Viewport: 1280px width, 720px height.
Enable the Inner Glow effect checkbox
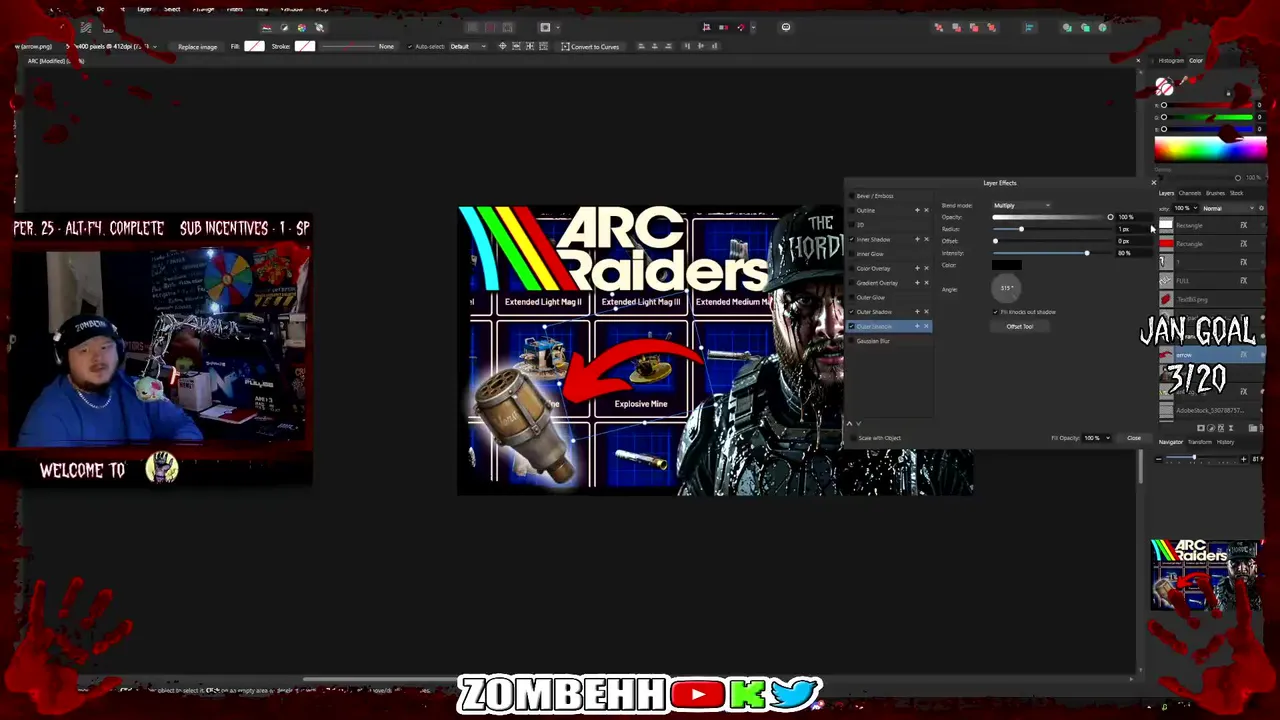point(851,254)
